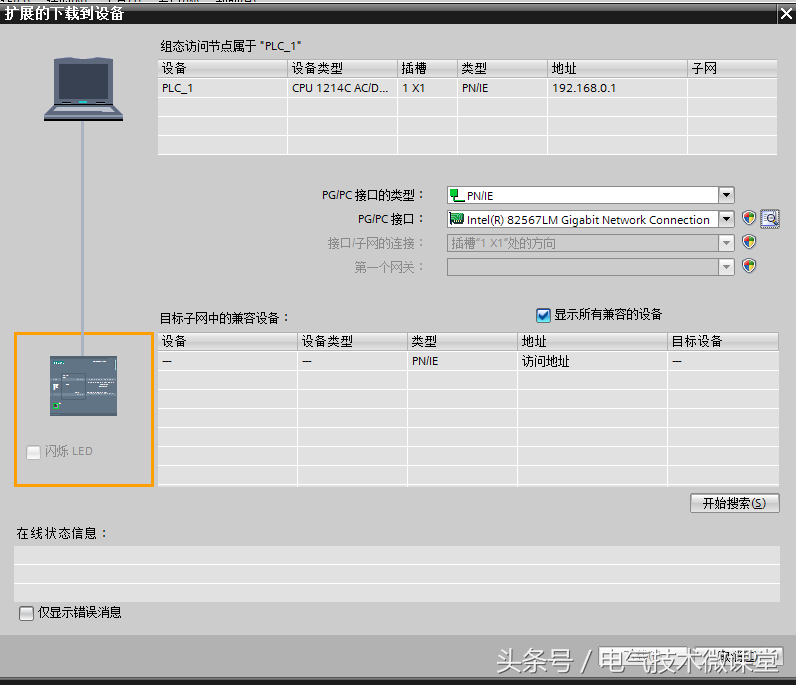The height and width of the screenshot is (685, 796).
Task: Open the PG/PC interface type dropdown
Action: [726, 195]
